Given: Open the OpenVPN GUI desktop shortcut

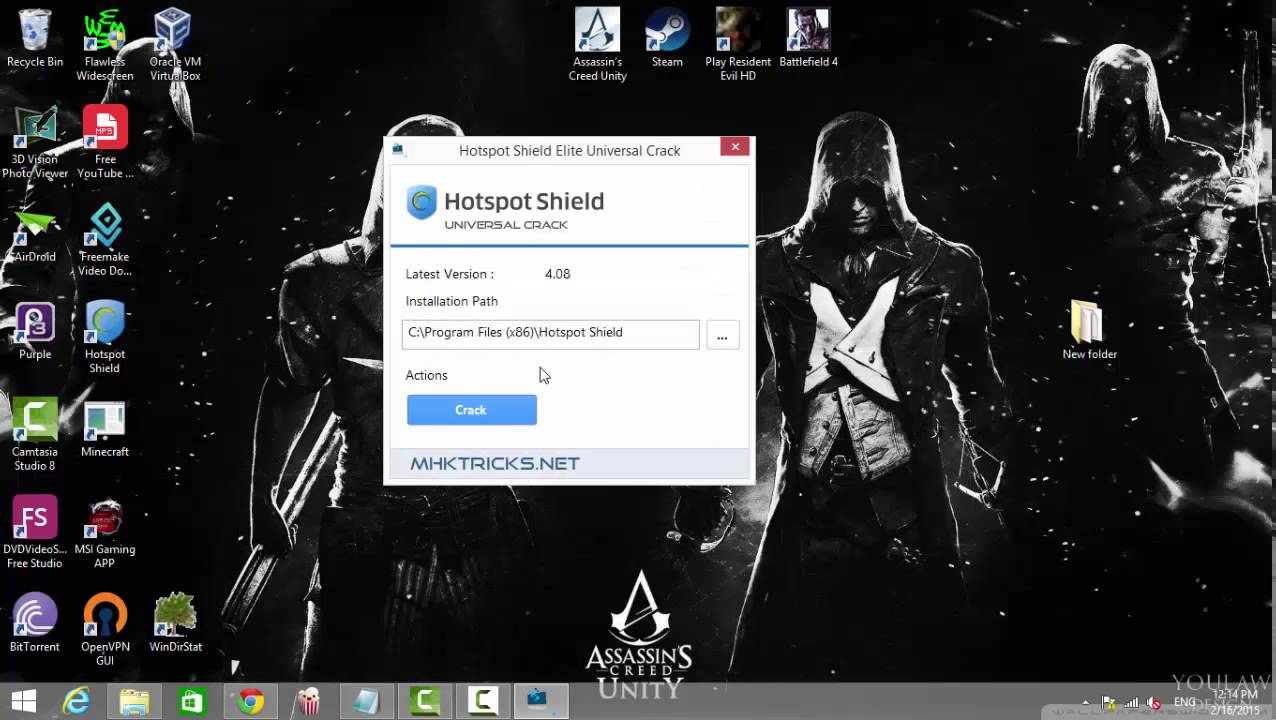Looking at the screenshot, I should click(x=105, y=630).
